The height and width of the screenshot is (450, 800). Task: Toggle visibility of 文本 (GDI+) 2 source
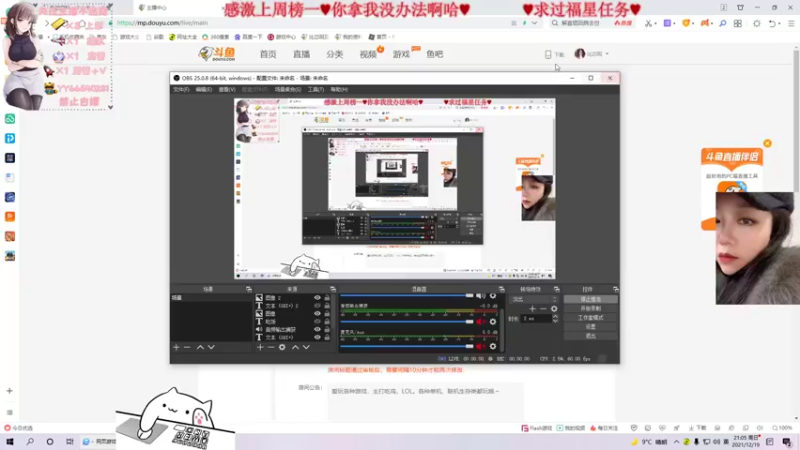(x=317, y=306)
